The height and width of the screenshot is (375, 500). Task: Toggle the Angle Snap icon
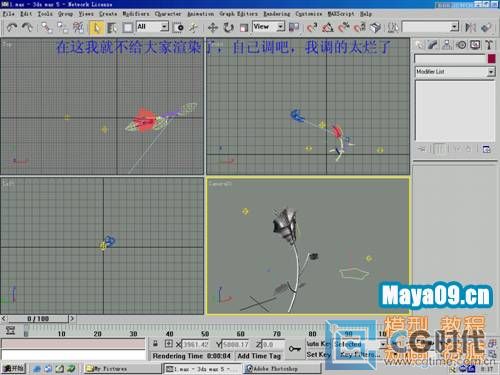click(x=328, y=27)
